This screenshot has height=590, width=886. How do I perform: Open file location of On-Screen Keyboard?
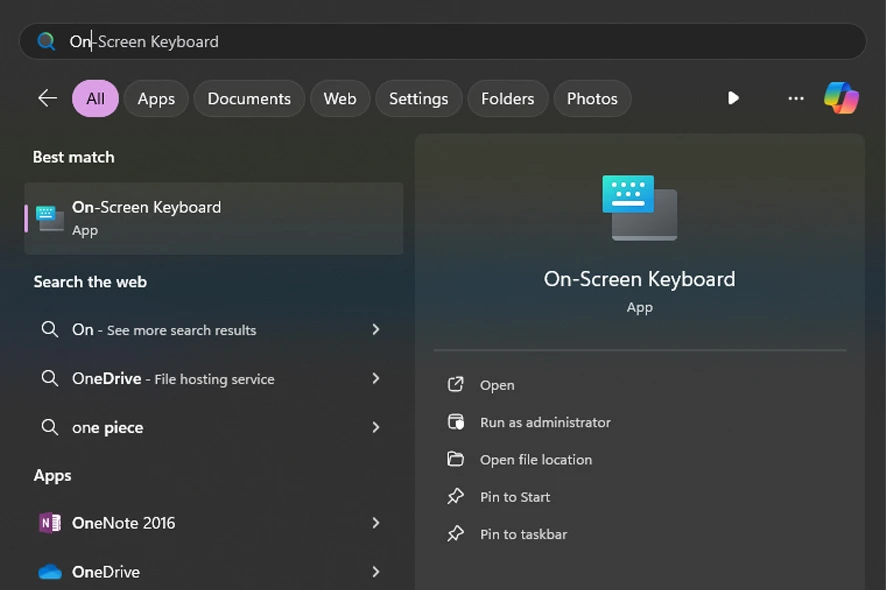click(535, 460)
